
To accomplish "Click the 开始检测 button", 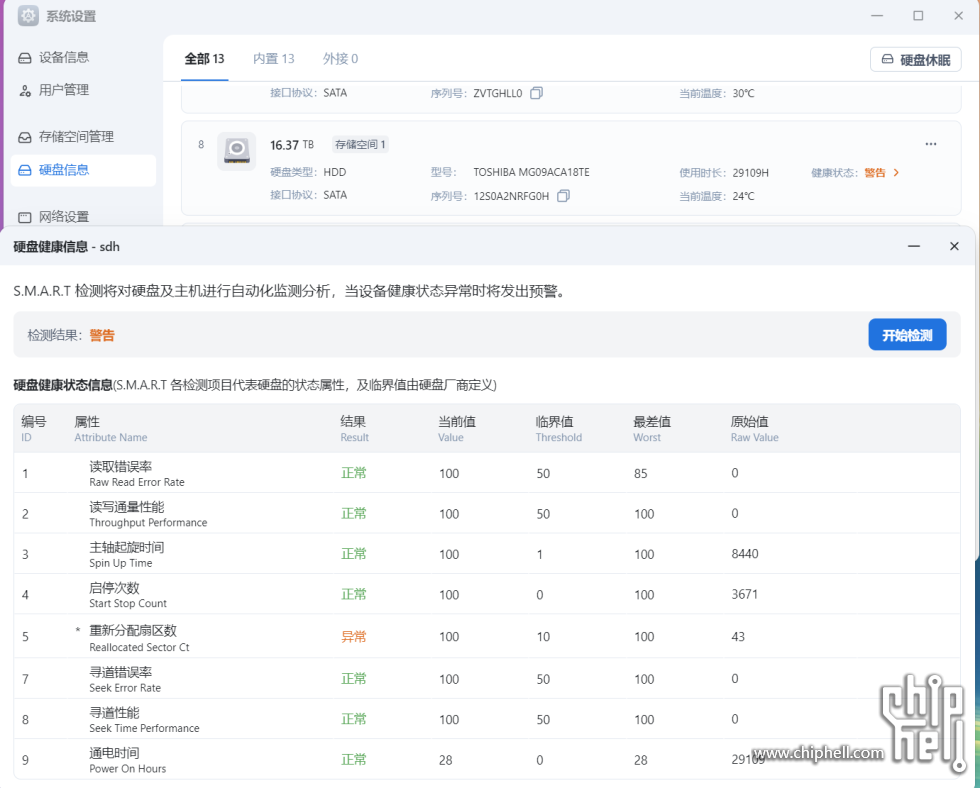I will pyautogui.click(x=906, y=335).
